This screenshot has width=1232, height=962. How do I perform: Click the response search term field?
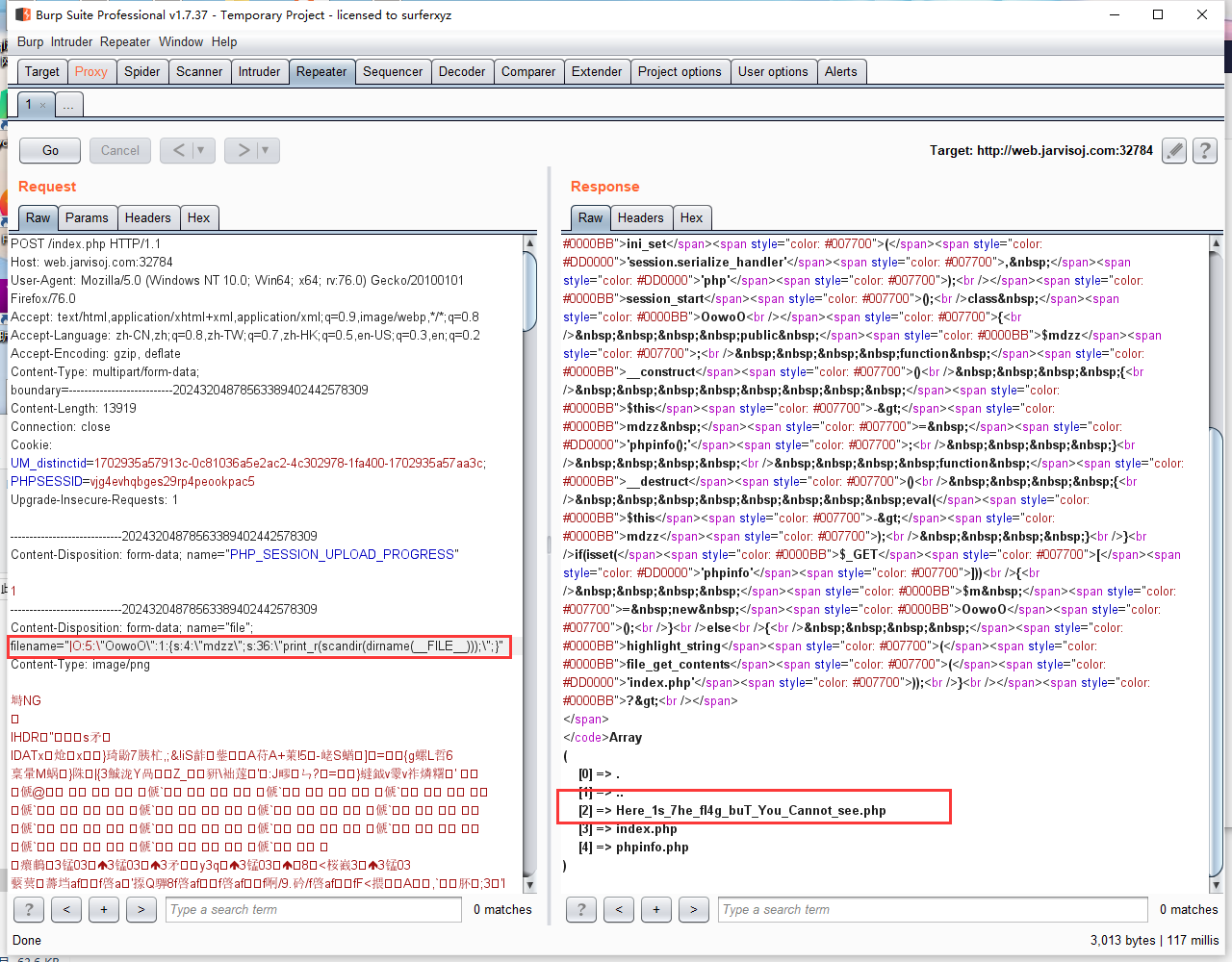pyautogui.click(x=933, y=909)
